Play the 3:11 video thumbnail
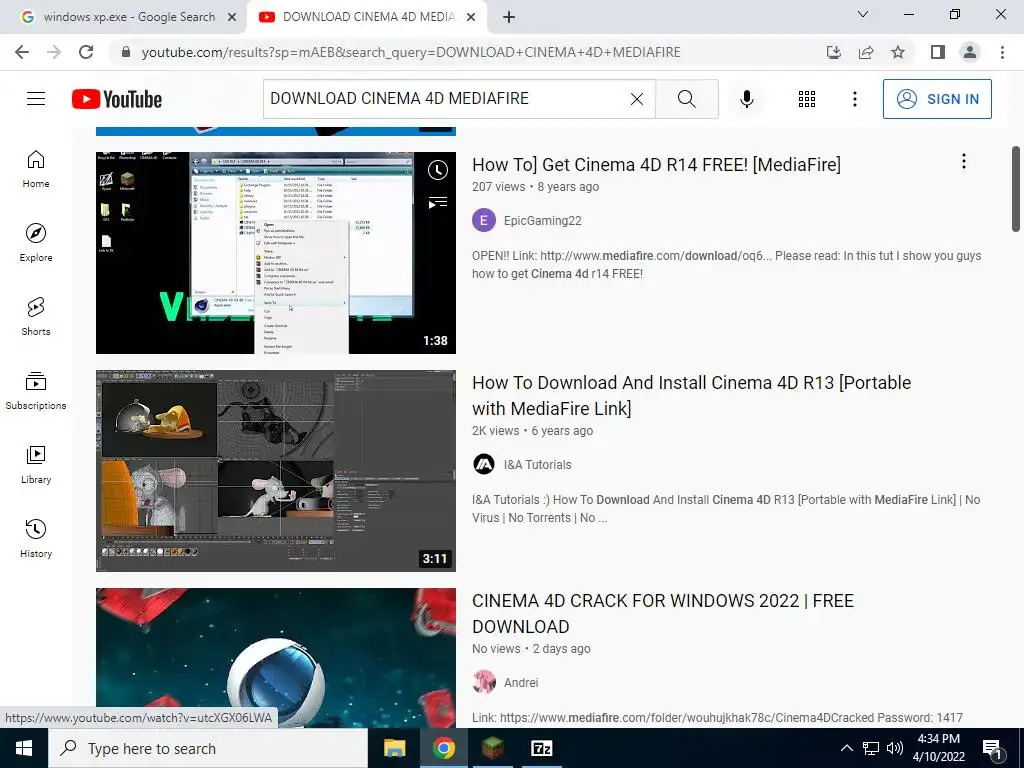The height and width of the screenshot is (768, 1024). click(x=276, y=471)
